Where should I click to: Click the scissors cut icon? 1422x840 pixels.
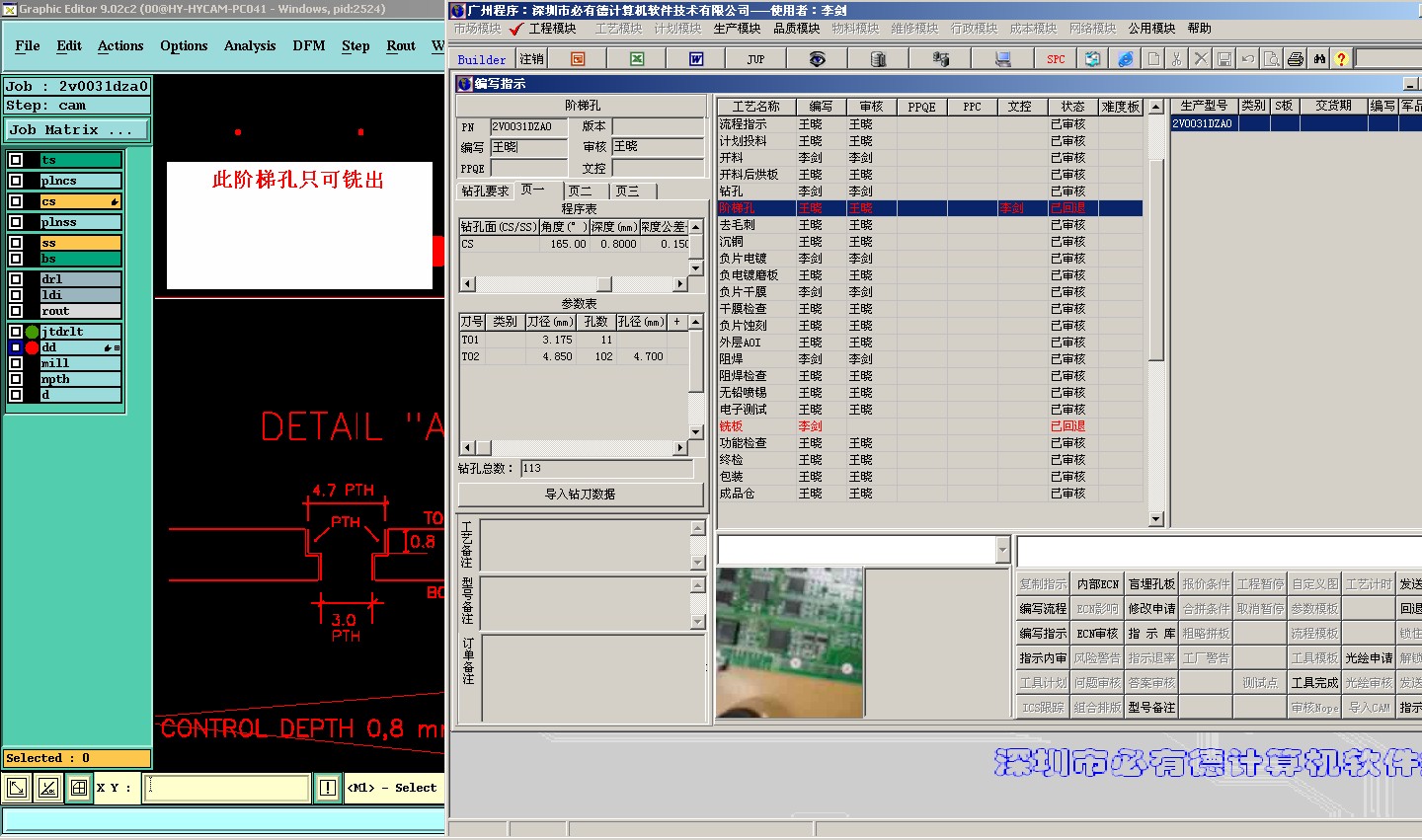click(1177, 59)
